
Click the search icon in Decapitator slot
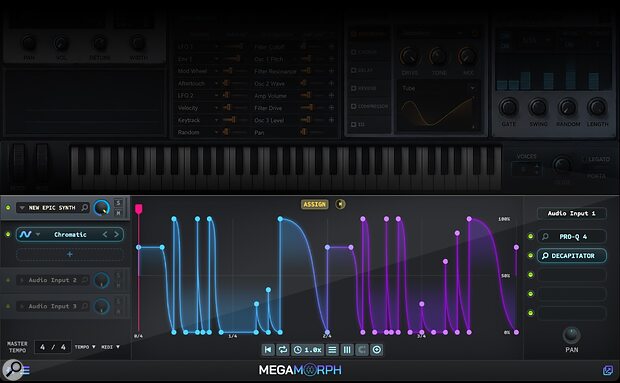(545, 256)
